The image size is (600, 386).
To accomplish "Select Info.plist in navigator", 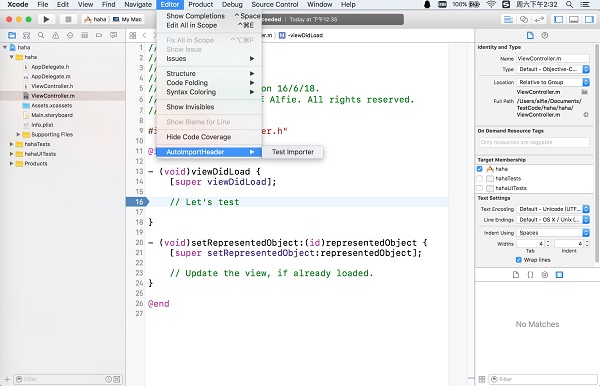I will (x=42, y=125).
